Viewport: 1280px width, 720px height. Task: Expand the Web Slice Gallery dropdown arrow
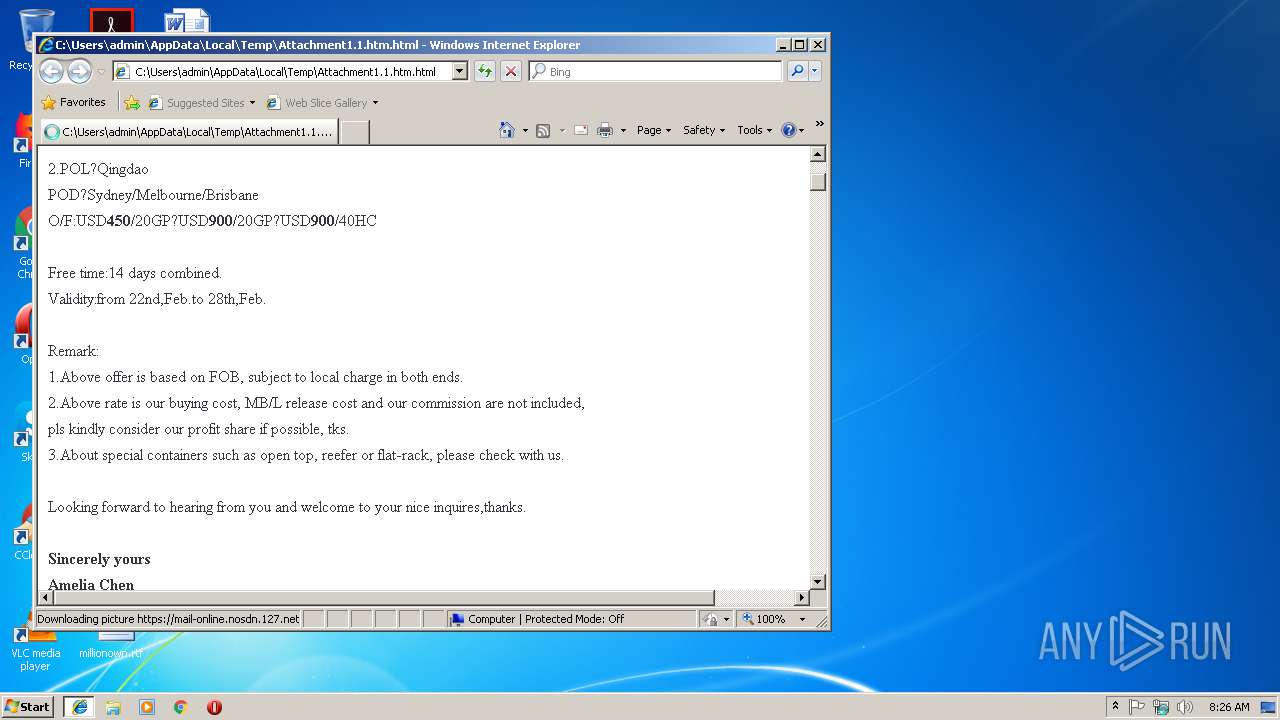pyautogui.click(x=375, y=102)
